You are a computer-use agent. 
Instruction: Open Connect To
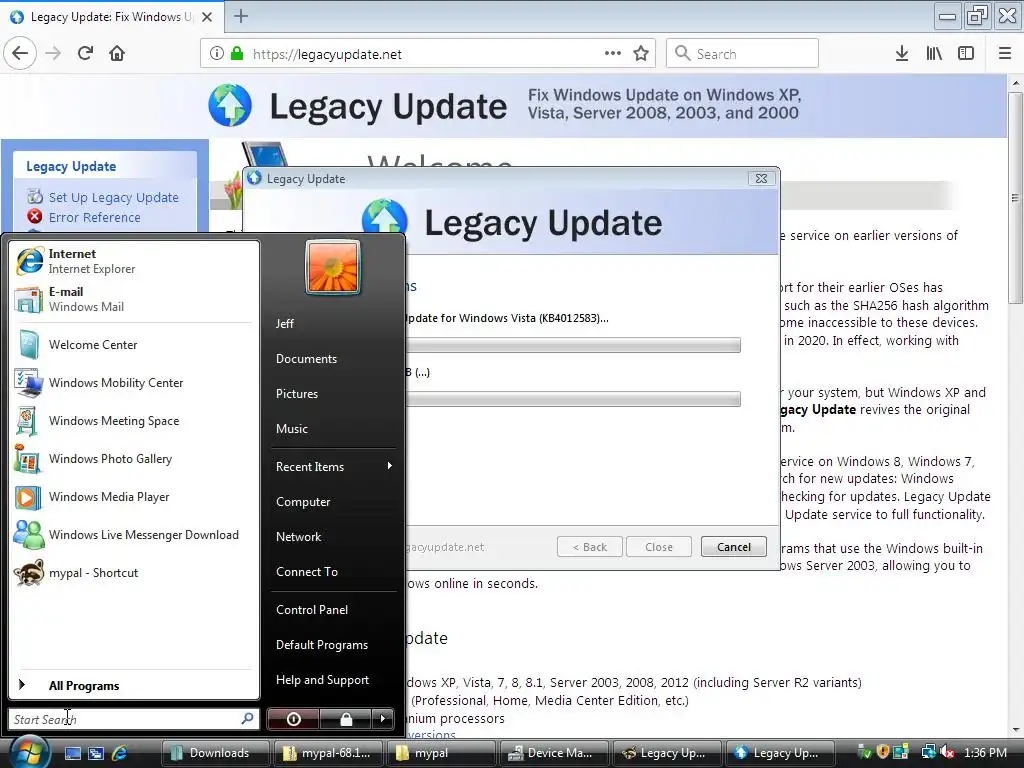pos(334,571)
